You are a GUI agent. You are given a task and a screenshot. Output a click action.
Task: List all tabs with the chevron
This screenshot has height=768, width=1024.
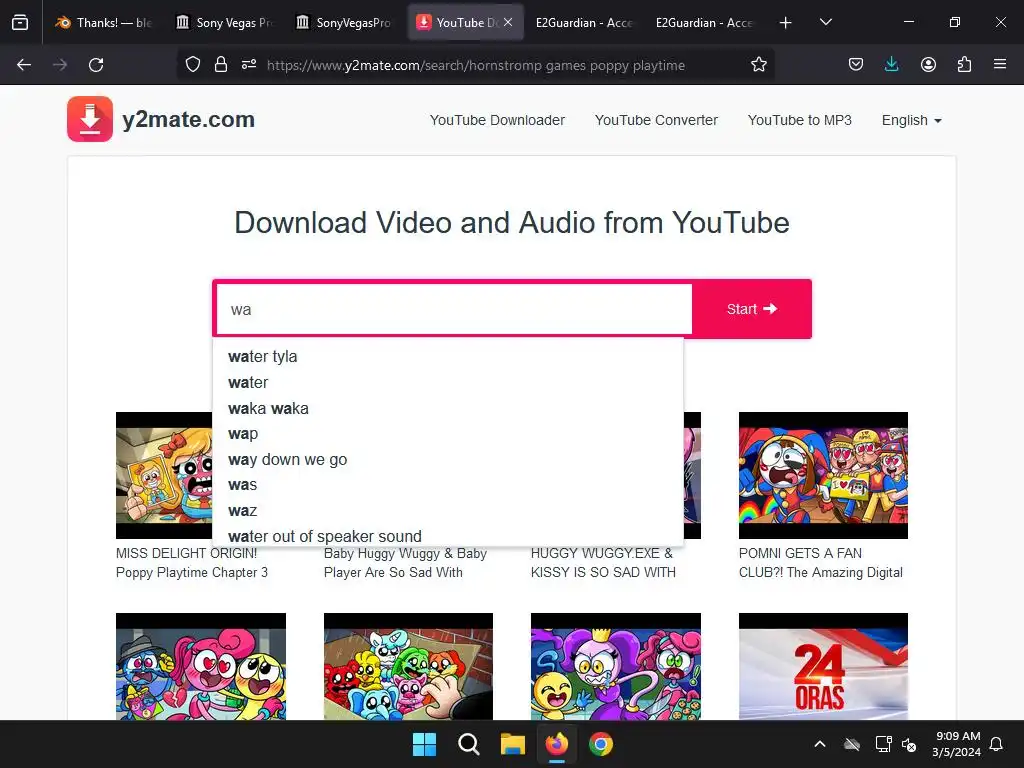(x=825, y=22)
